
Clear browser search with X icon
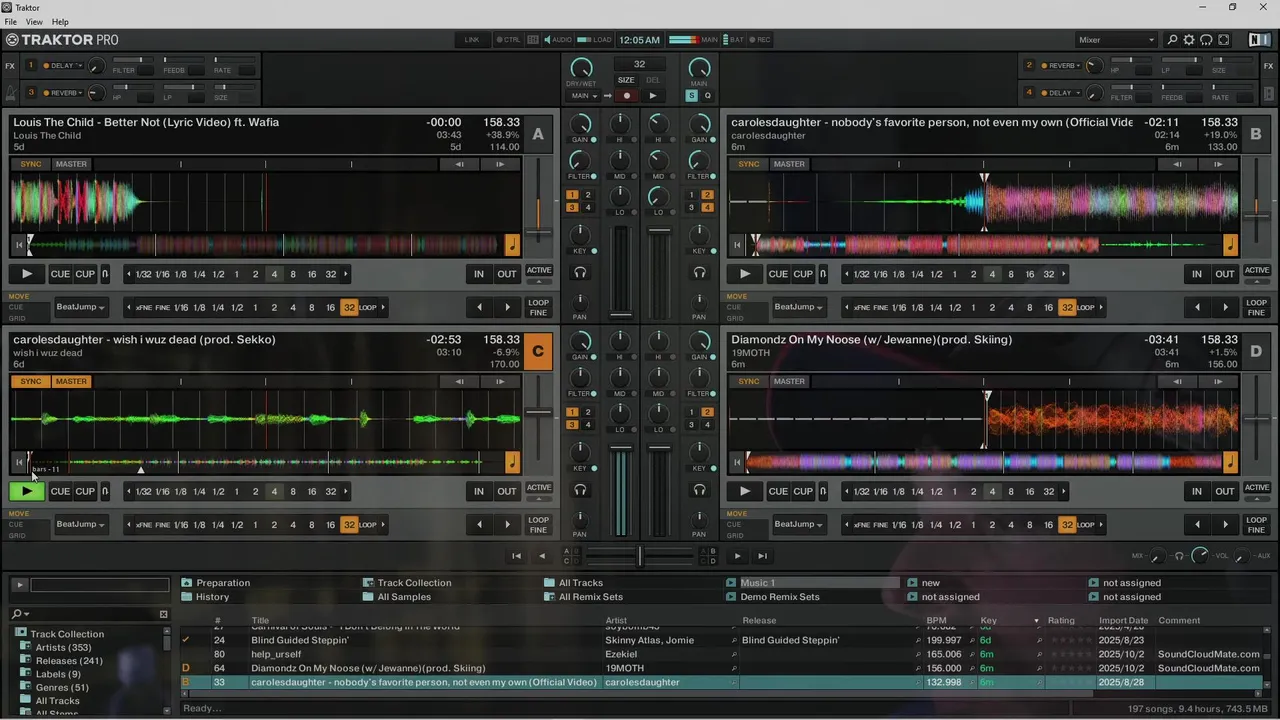(164, 614)
